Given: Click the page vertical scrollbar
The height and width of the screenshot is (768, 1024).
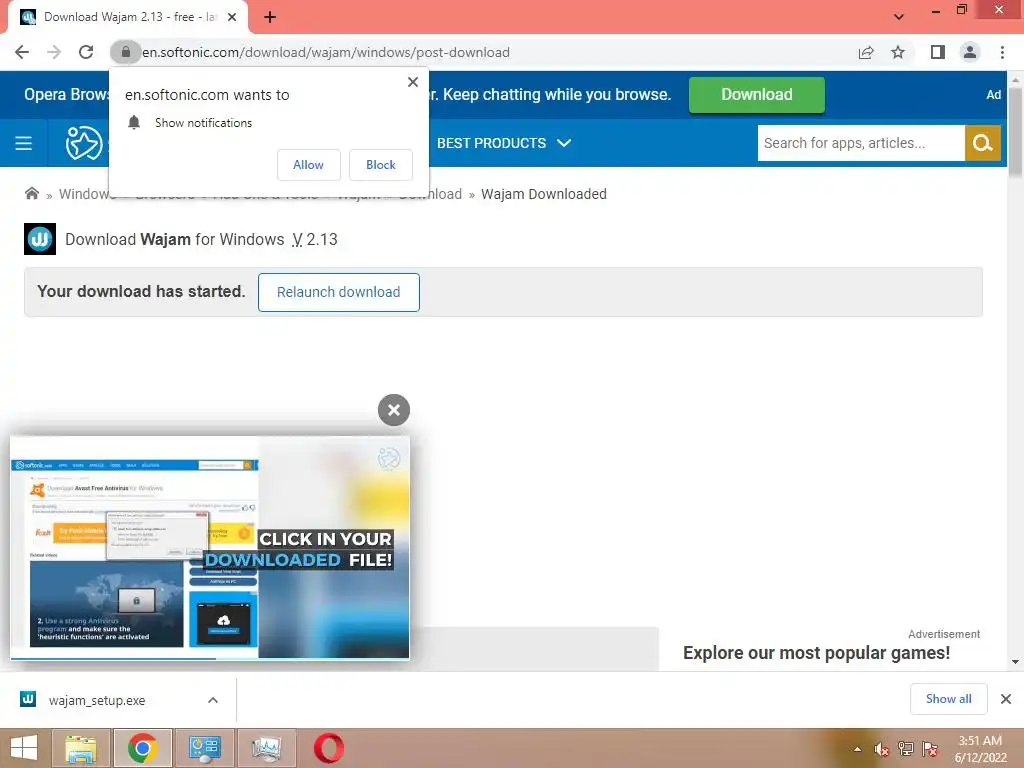Looking at the screenshot, I should click(1015, 132).
